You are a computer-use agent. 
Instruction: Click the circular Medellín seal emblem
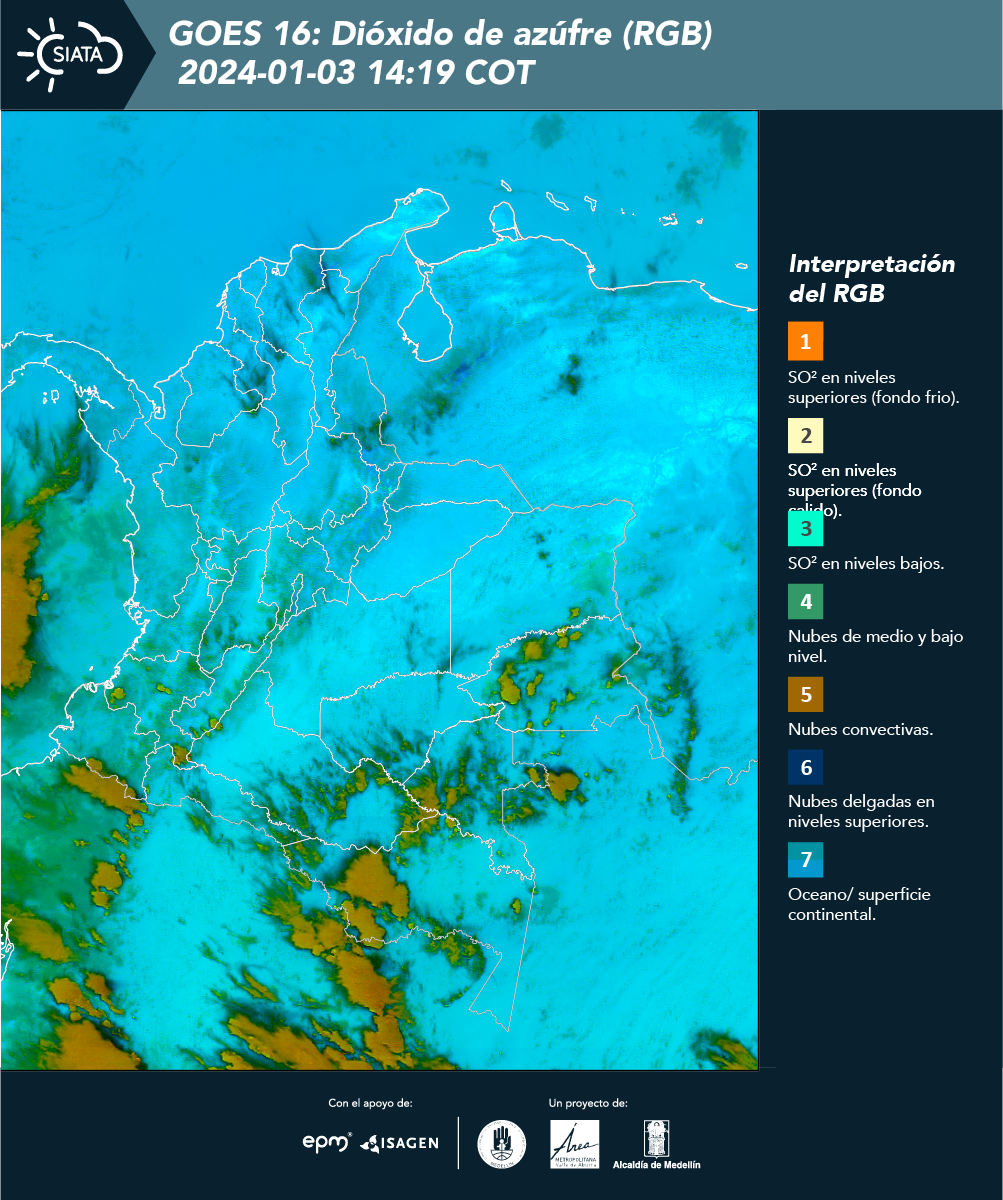(x=501, y=1144)
